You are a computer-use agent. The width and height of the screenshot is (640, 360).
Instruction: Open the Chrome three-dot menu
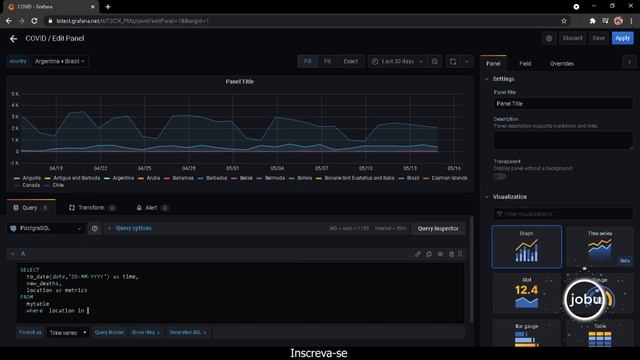631,21
